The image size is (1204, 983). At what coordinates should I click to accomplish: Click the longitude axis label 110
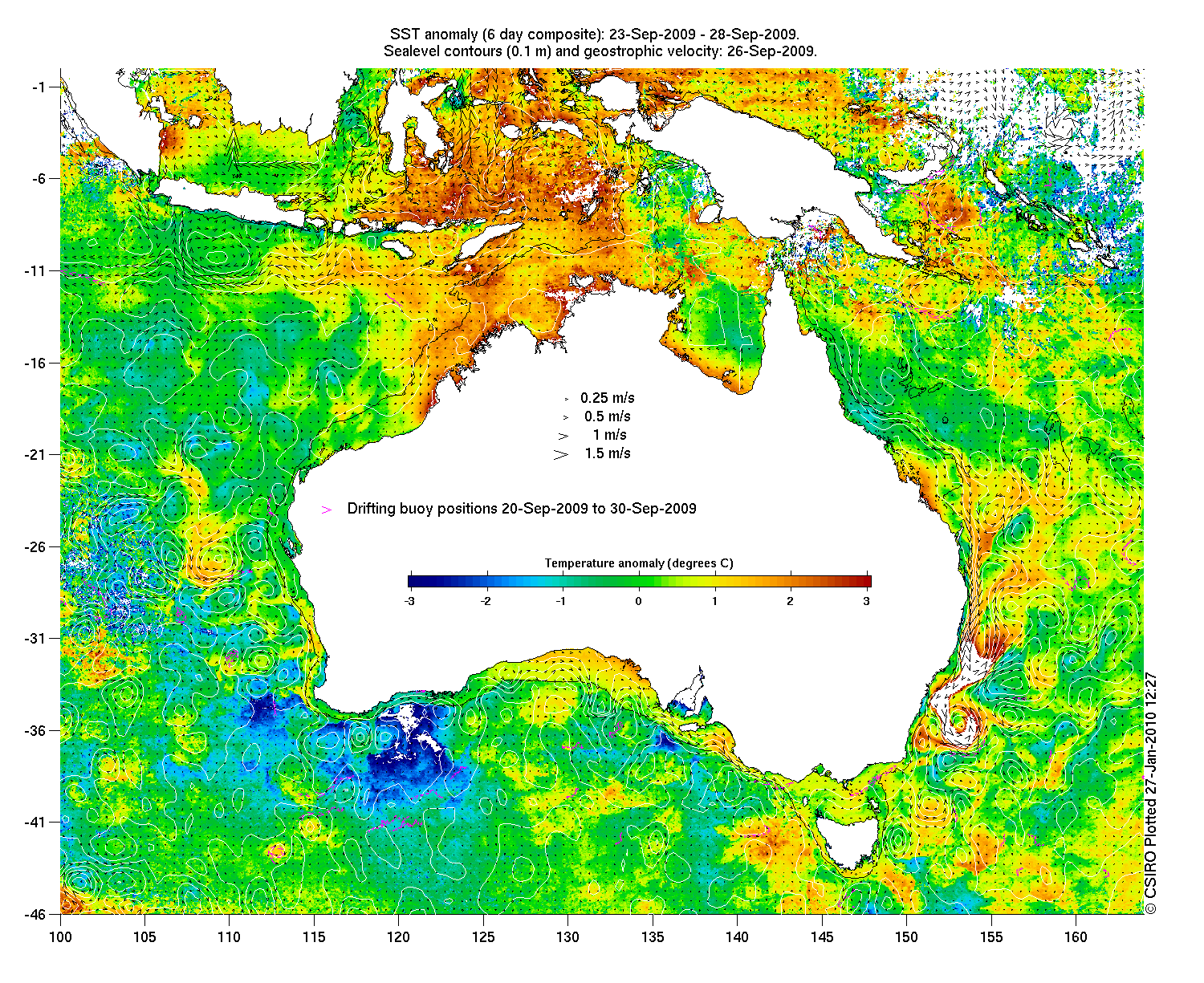229,937
